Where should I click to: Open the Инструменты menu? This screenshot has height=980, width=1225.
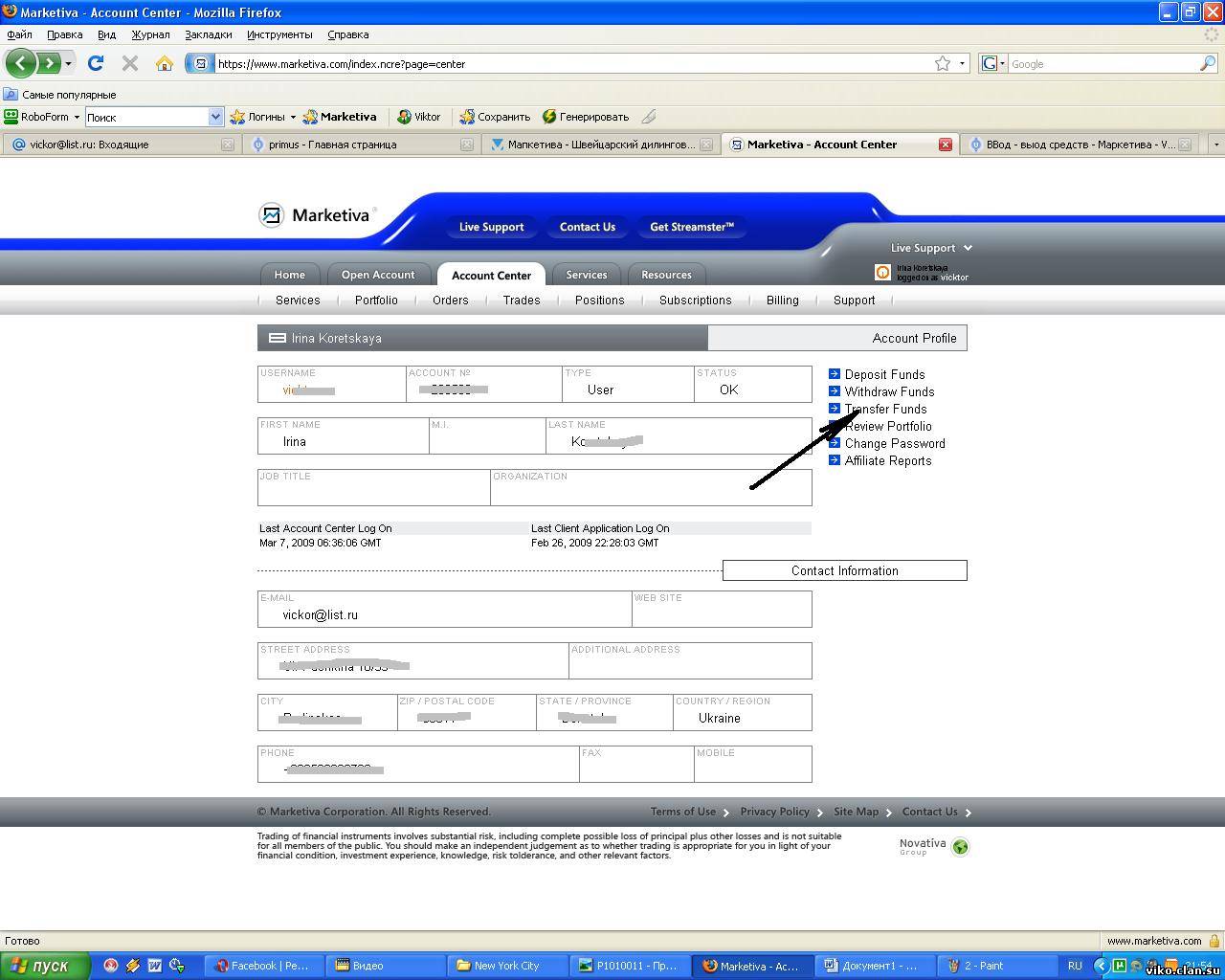point(279,34)
